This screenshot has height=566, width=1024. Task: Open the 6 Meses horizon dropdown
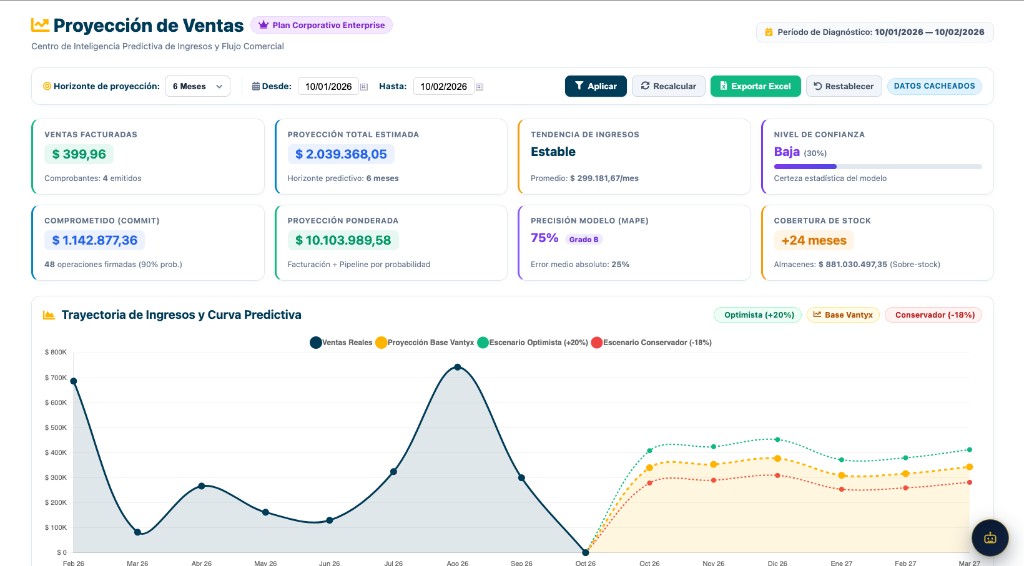[x=197, y=86]
